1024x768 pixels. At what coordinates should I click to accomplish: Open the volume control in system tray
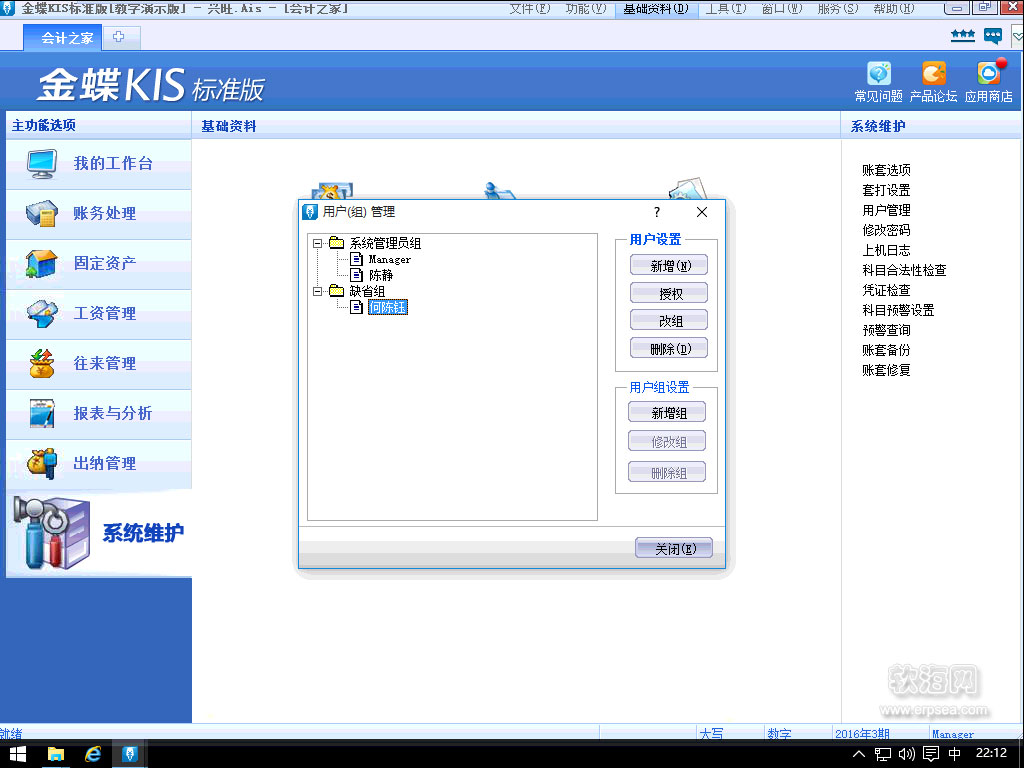tap(906, 754)
